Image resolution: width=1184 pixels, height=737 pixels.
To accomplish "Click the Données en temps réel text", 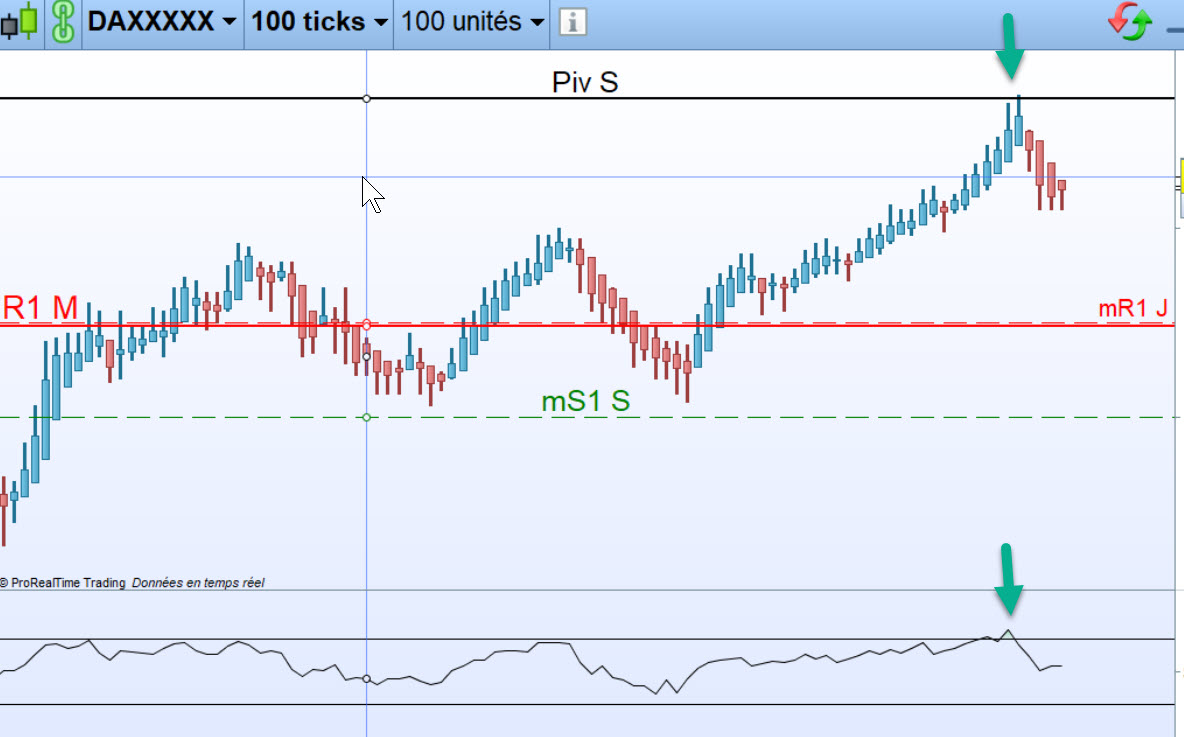I will (198, 583).
